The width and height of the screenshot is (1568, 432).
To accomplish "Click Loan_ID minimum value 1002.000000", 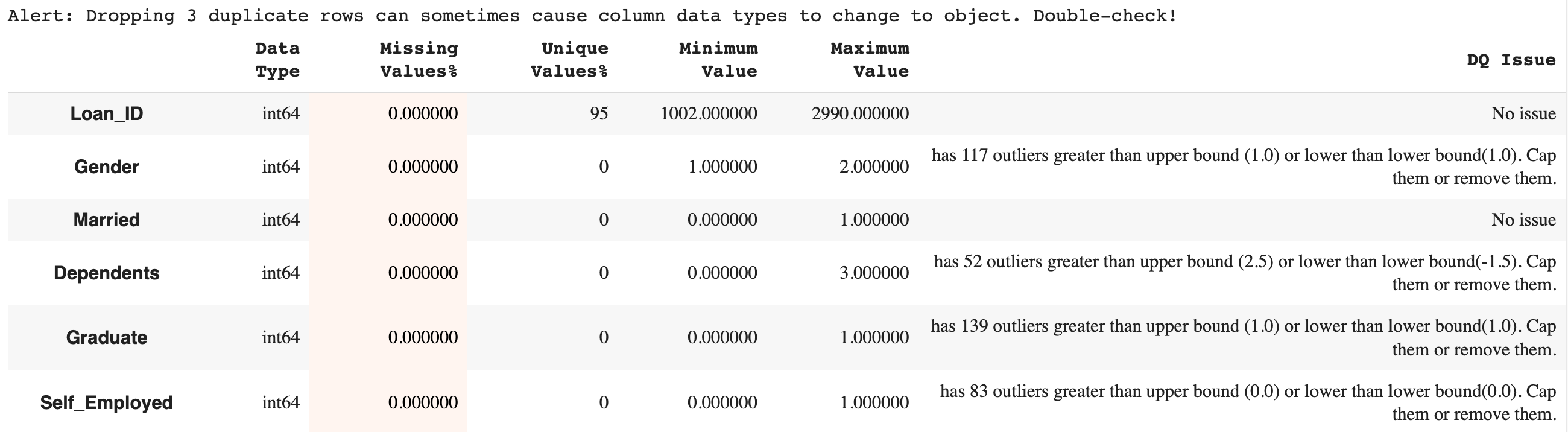I will (x=709, y=114).
